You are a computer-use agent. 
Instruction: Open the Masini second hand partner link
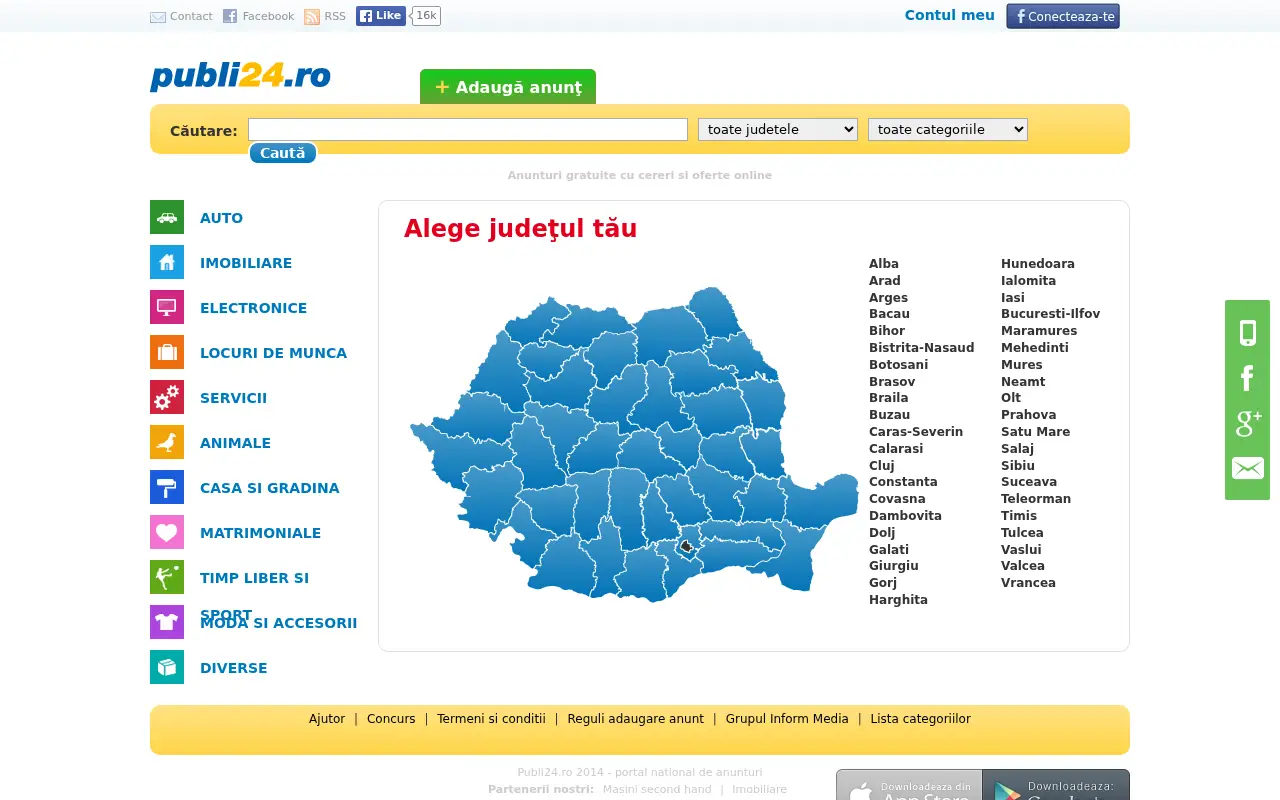[657, 789]
